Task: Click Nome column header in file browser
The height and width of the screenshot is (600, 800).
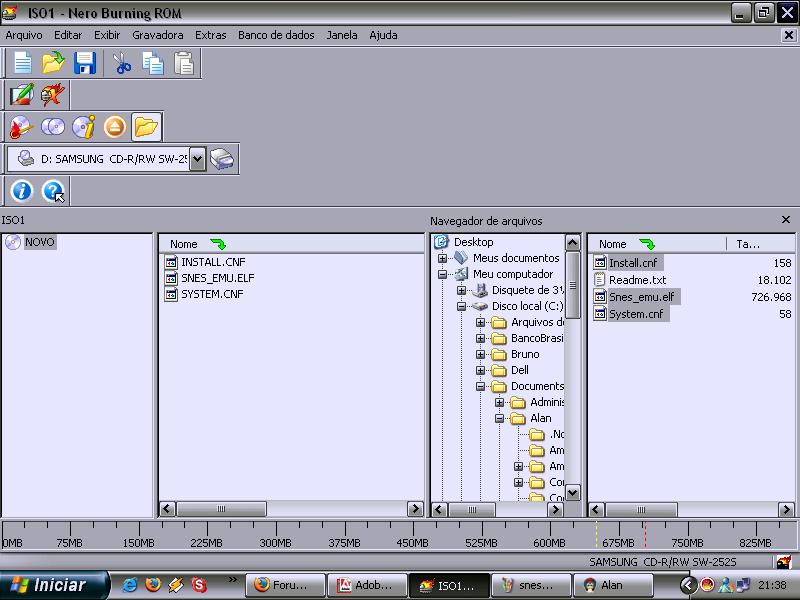Action: point(657,244)
